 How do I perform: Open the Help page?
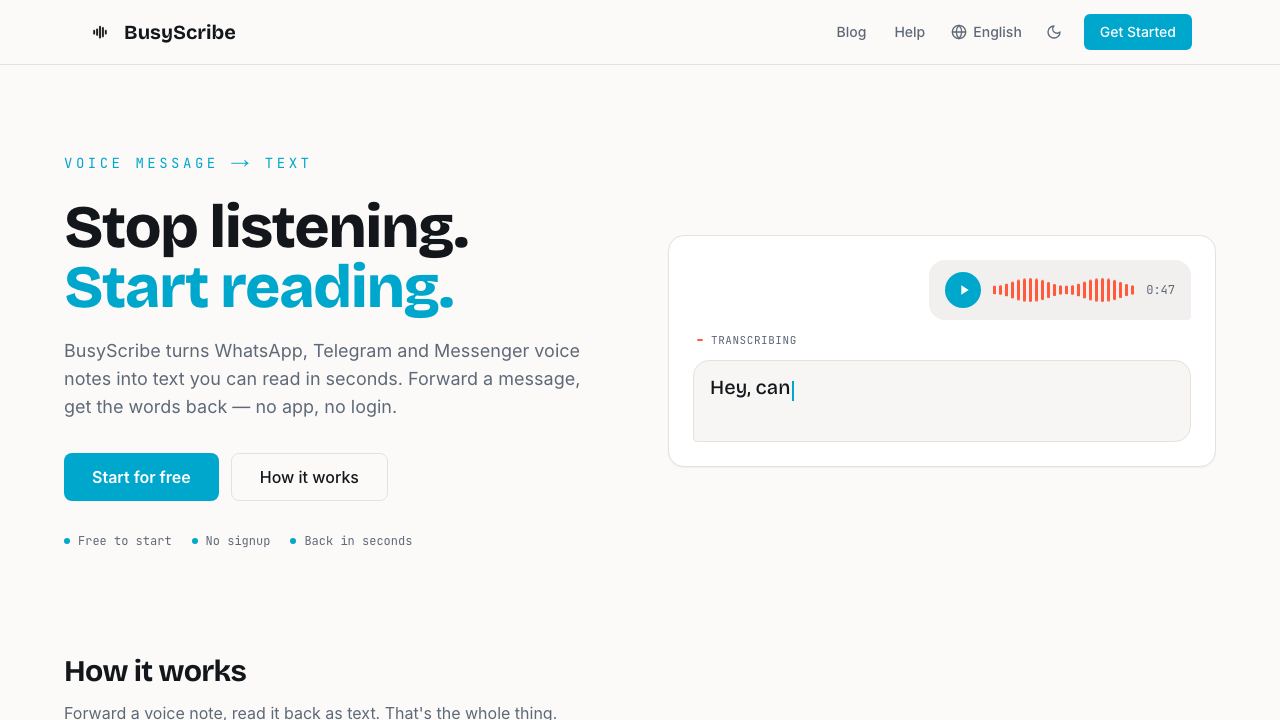[909, 32]
